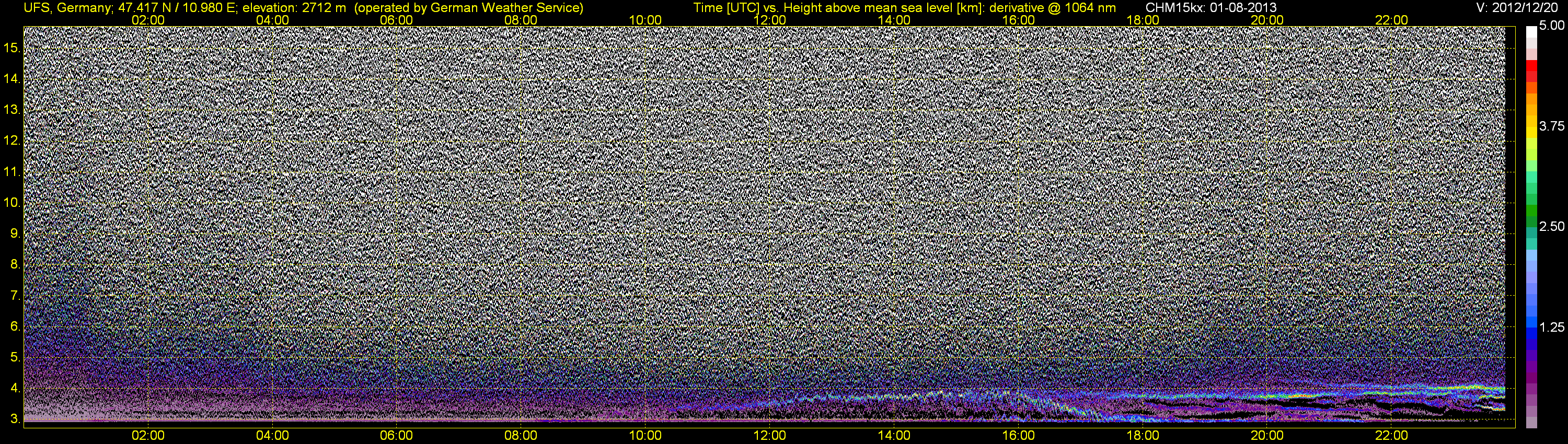The height and width of the screenshot is (444, 1568).
Task: Click the top time axis label 04:00
Action: (x=272, y=20)
